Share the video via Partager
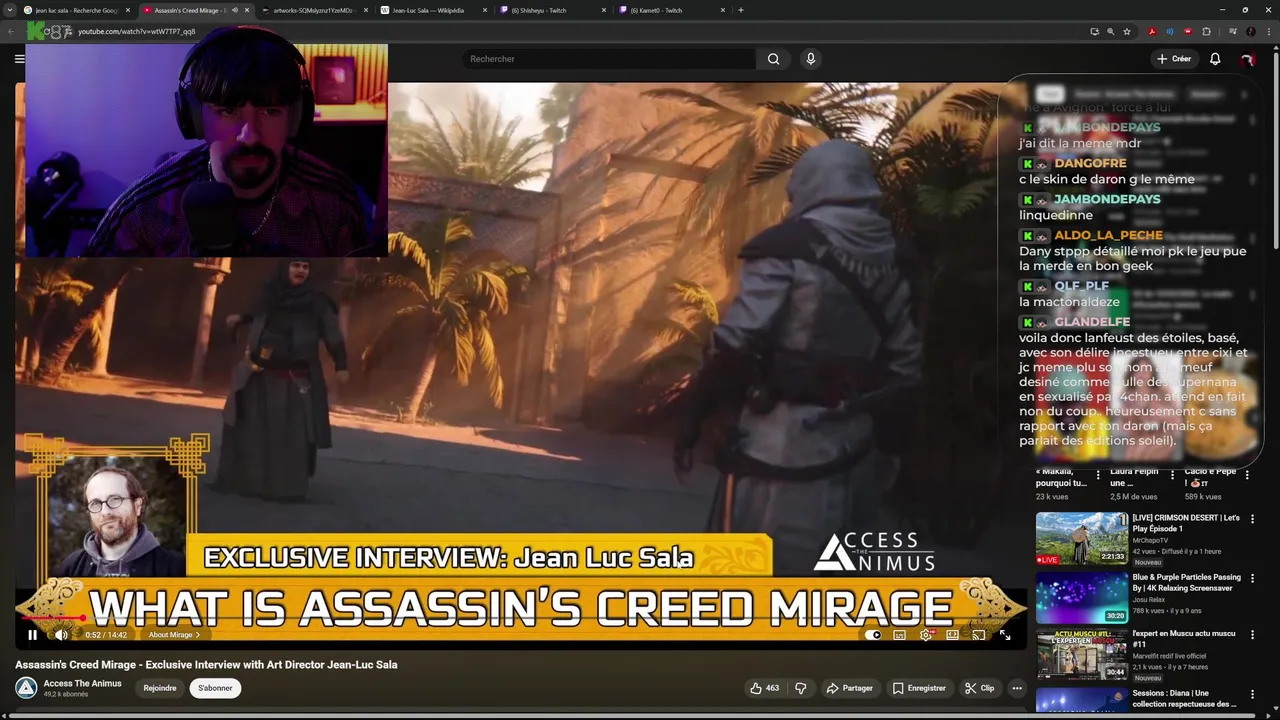The image size is (1280, 720). 849,688
